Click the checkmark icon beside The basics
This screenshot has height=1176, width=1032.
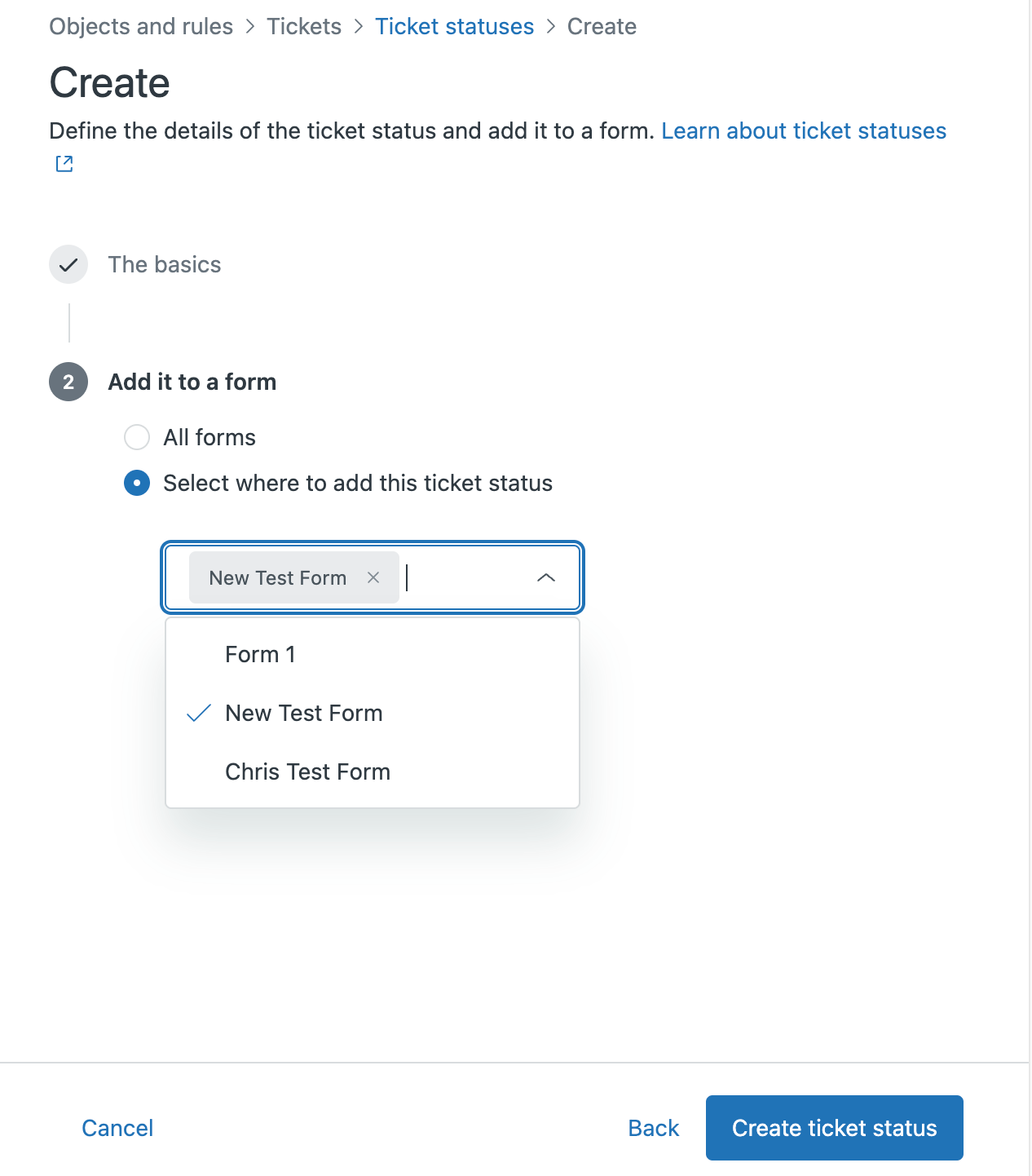click(68, 264)
